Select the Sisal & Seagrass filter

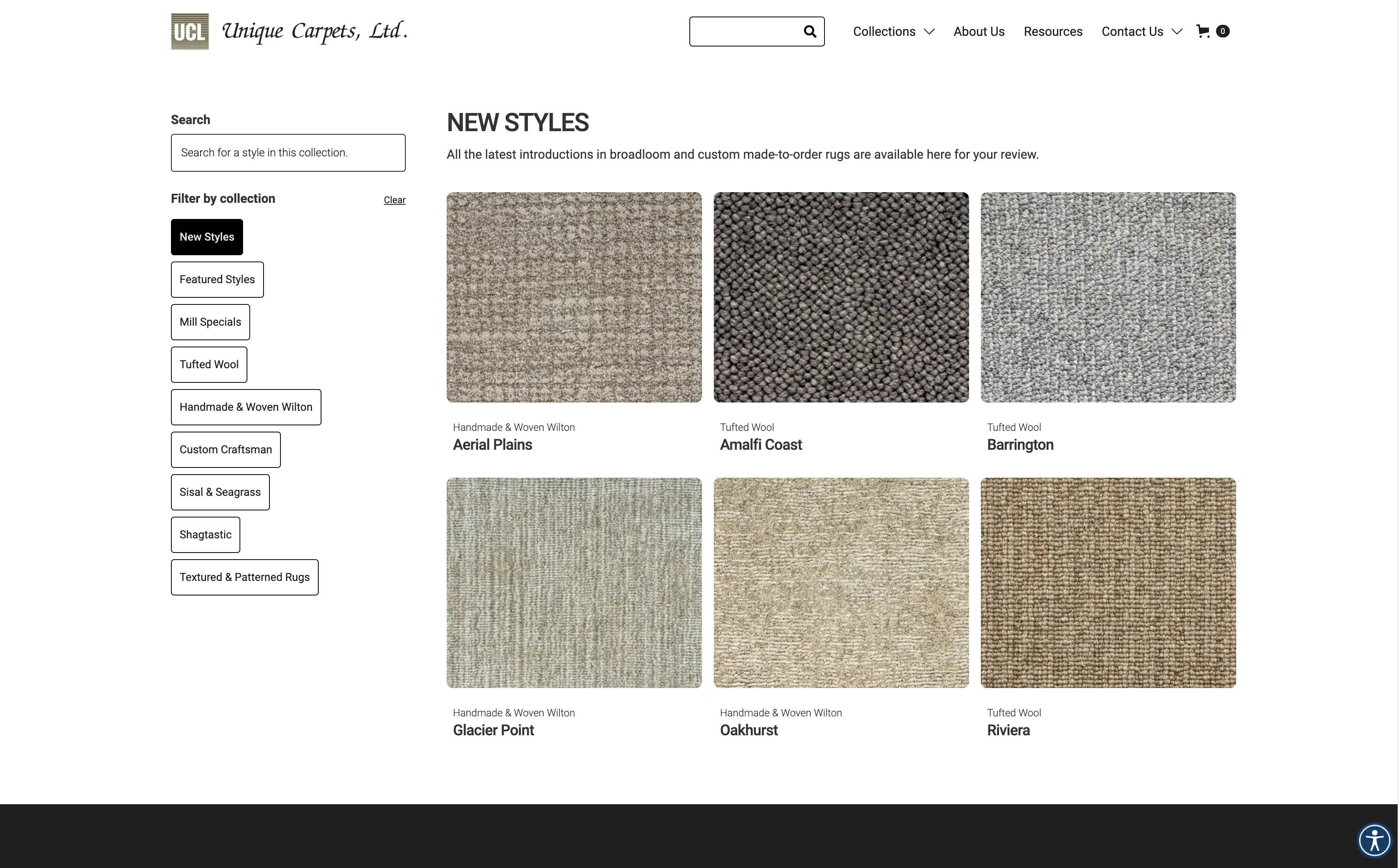click(x=220, y=492)
